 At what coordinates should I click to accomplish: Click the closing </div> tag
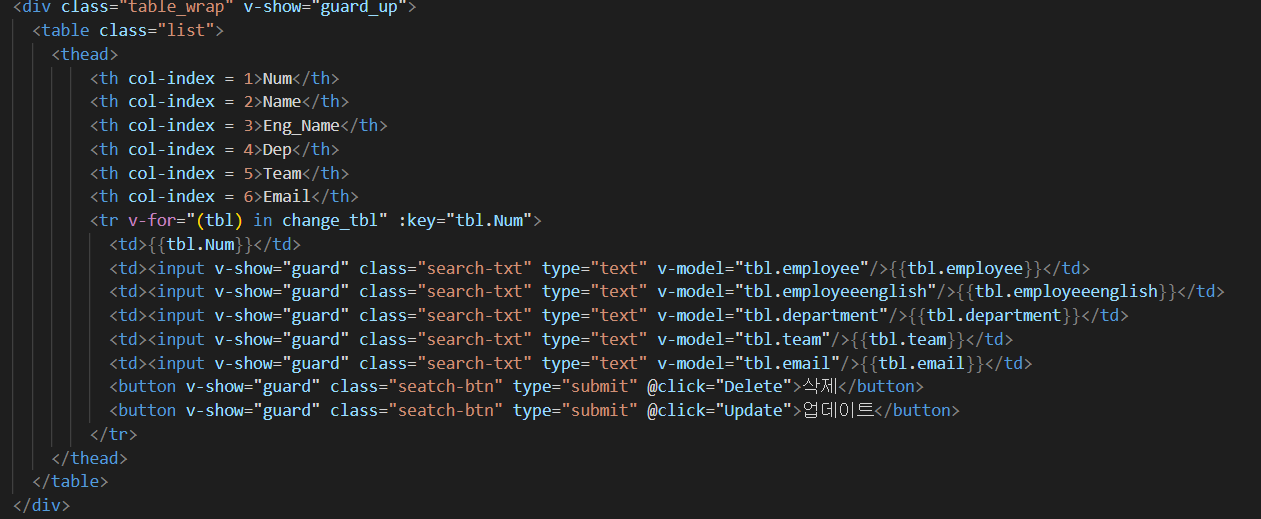pyautogui.click(x=42, y=506)
